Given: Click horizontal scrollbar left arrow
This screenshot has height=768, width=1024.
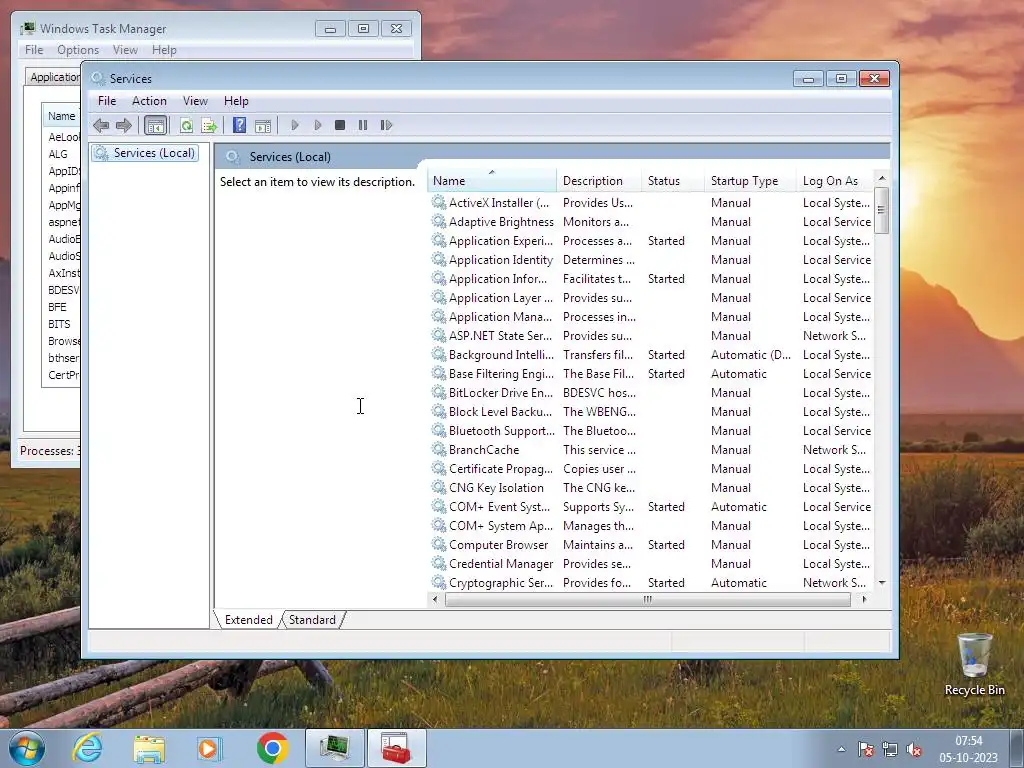Looking at the screenshot, I should (x=436, y=599).
